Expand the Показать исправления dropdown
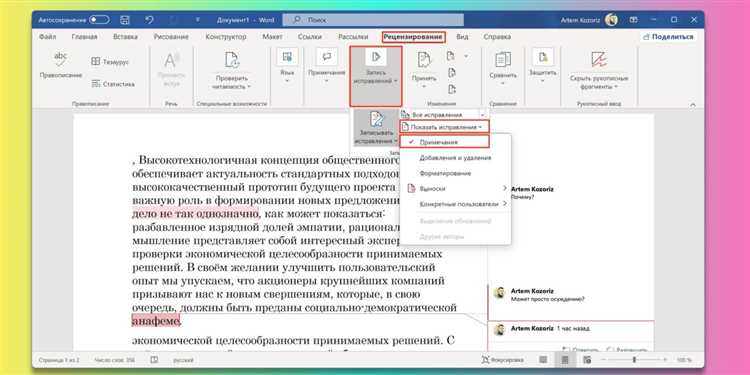The height and width of the screenshot is (375, 750). (x=444, y=127)
